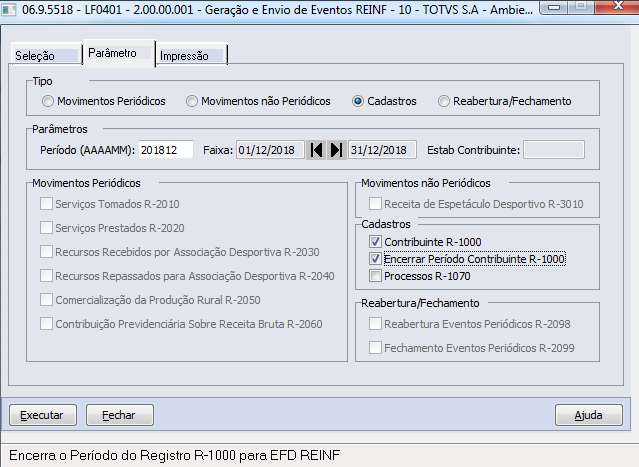Maximize the REINF window

pyautogui.click(x=580, y=7)
